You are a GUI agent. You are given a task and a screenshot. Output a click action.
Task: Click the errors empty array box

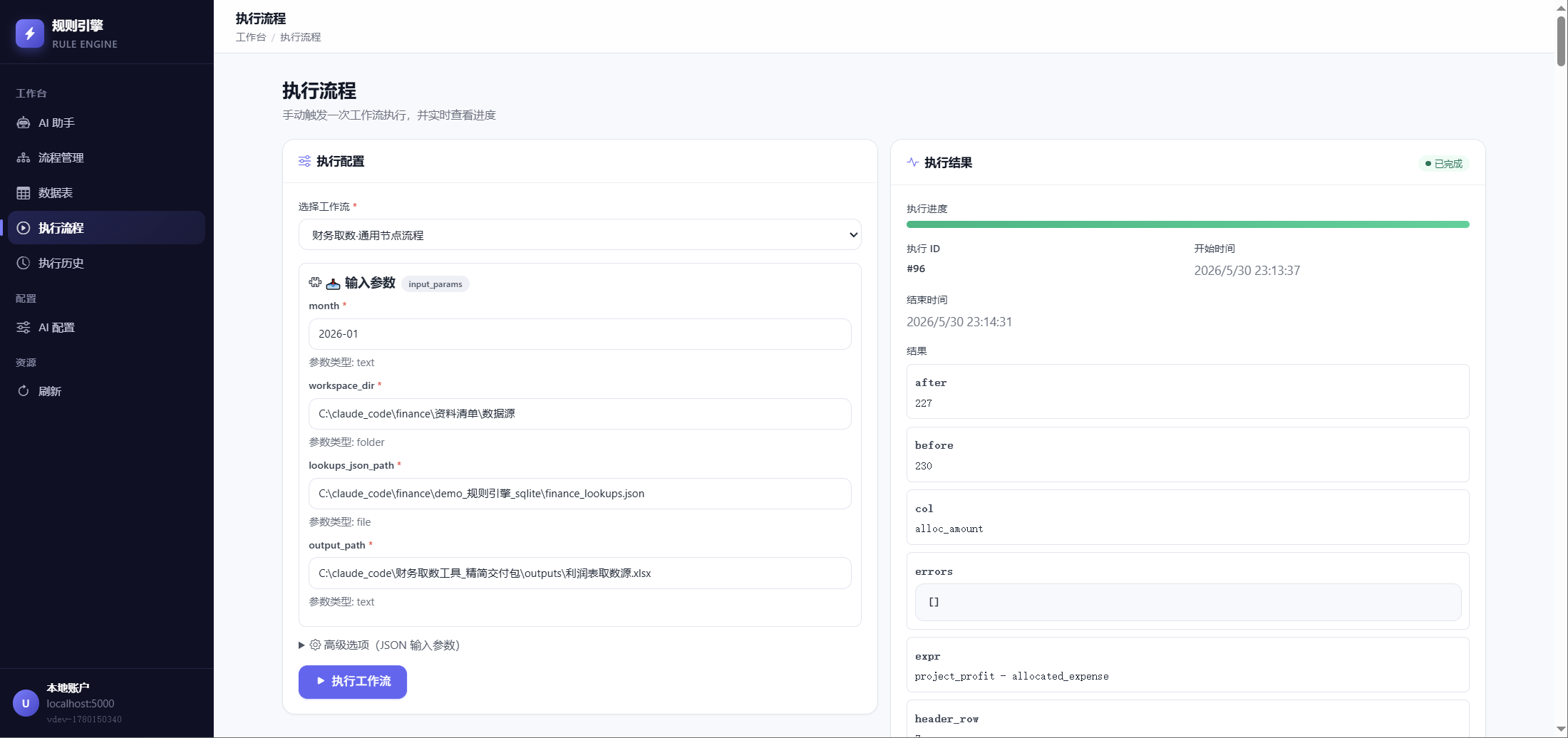(x=1188, y=603)
